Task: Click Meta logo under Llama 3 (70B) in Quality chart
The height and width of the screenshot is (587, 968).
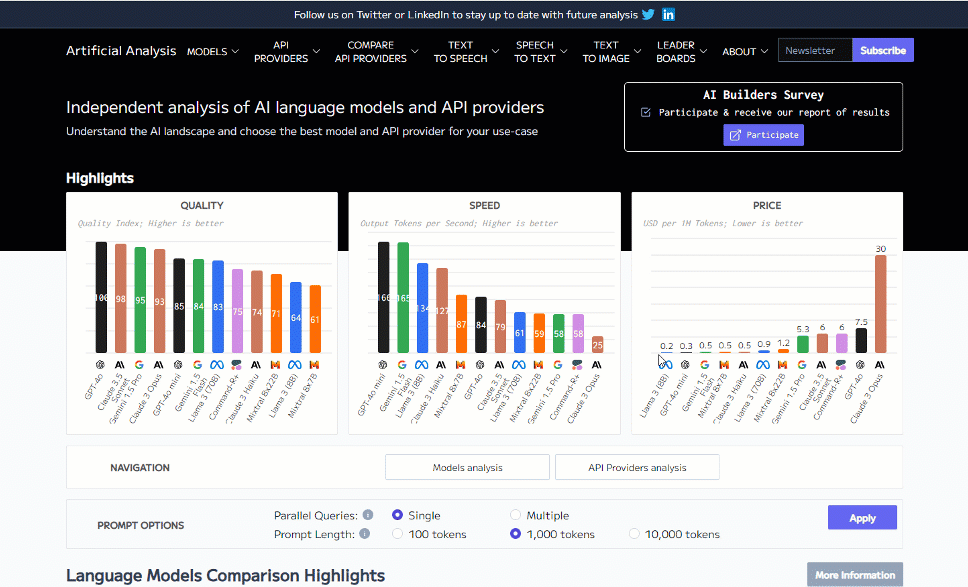Action: click(217, 365)
